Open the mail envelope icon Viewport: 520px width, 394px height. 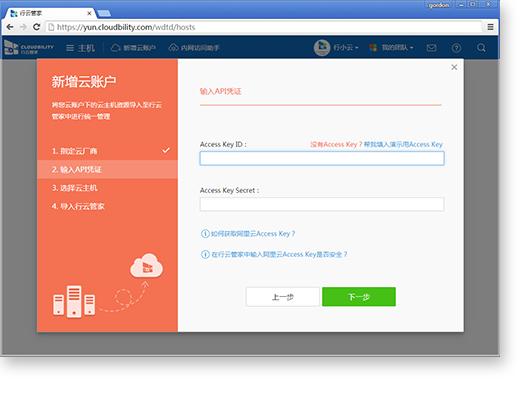click(x=431, y=48)
